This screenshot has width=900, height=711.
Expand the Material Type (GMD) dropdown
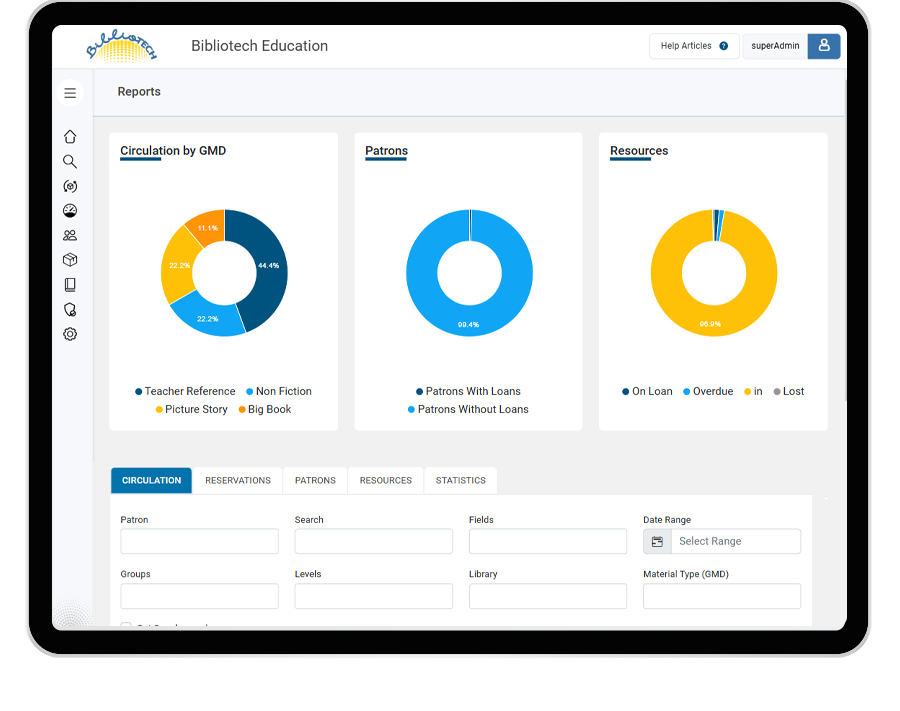[x=721, y=596]
